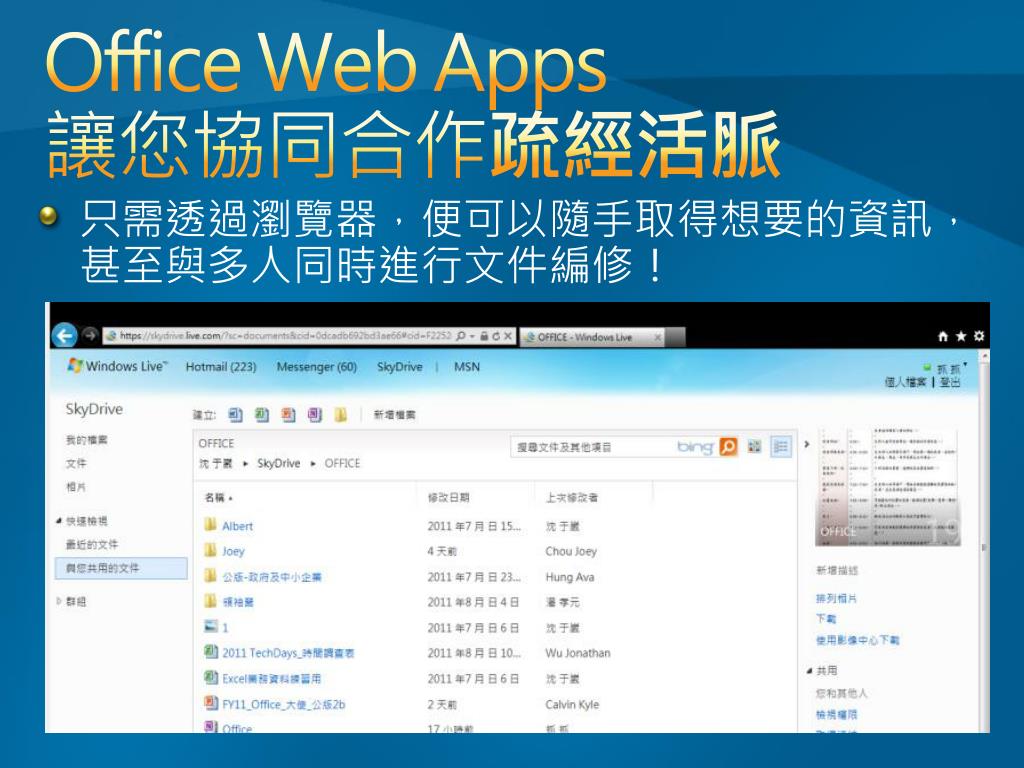Screen dimensions: 1024x768
Task: Click the 登出 sign out link
Action: (x=950, y=382)
